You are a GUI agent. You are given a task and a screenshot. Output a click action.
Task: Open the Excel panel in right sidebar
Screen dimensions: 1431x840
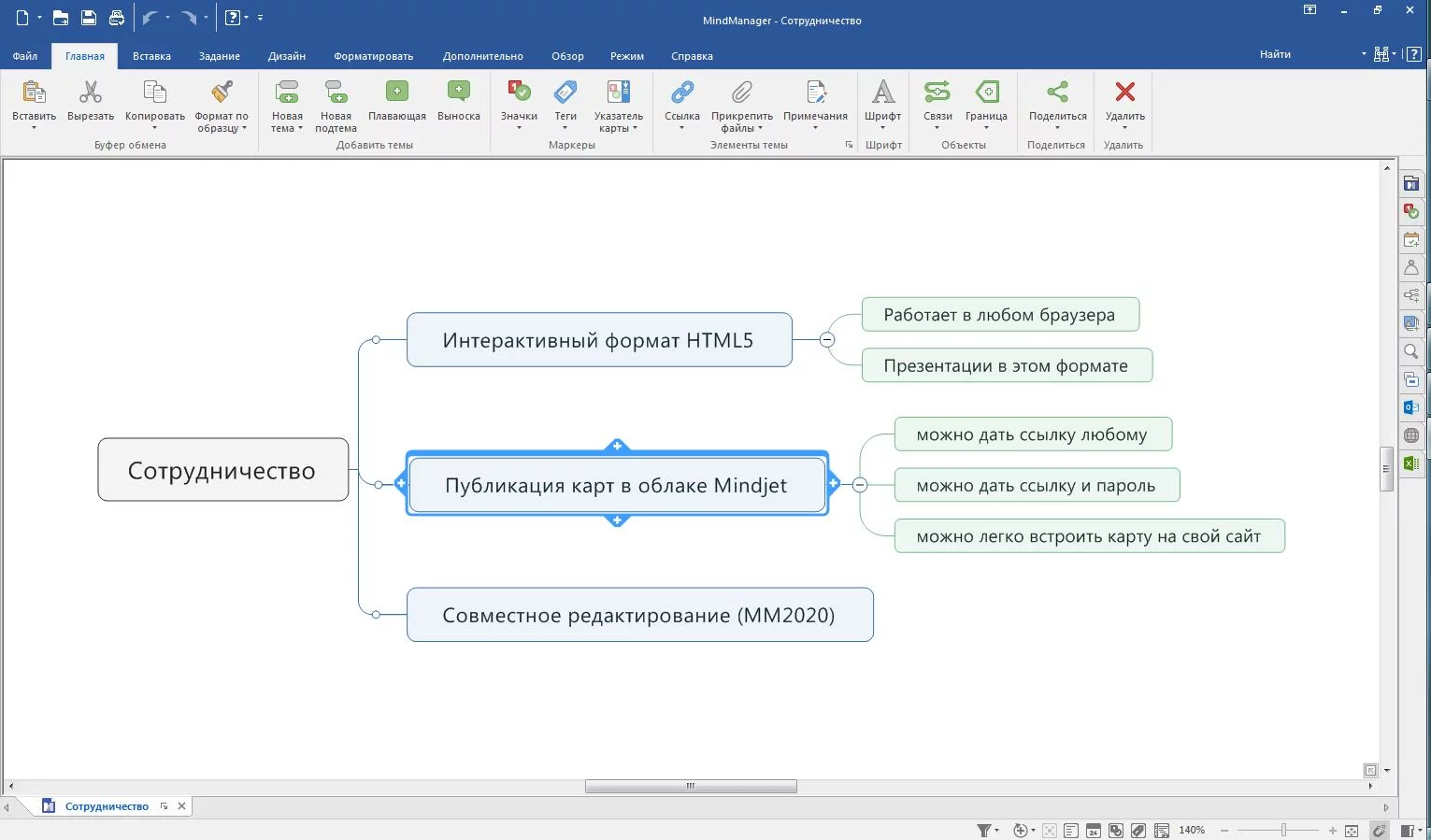(x=1411, y=463)
